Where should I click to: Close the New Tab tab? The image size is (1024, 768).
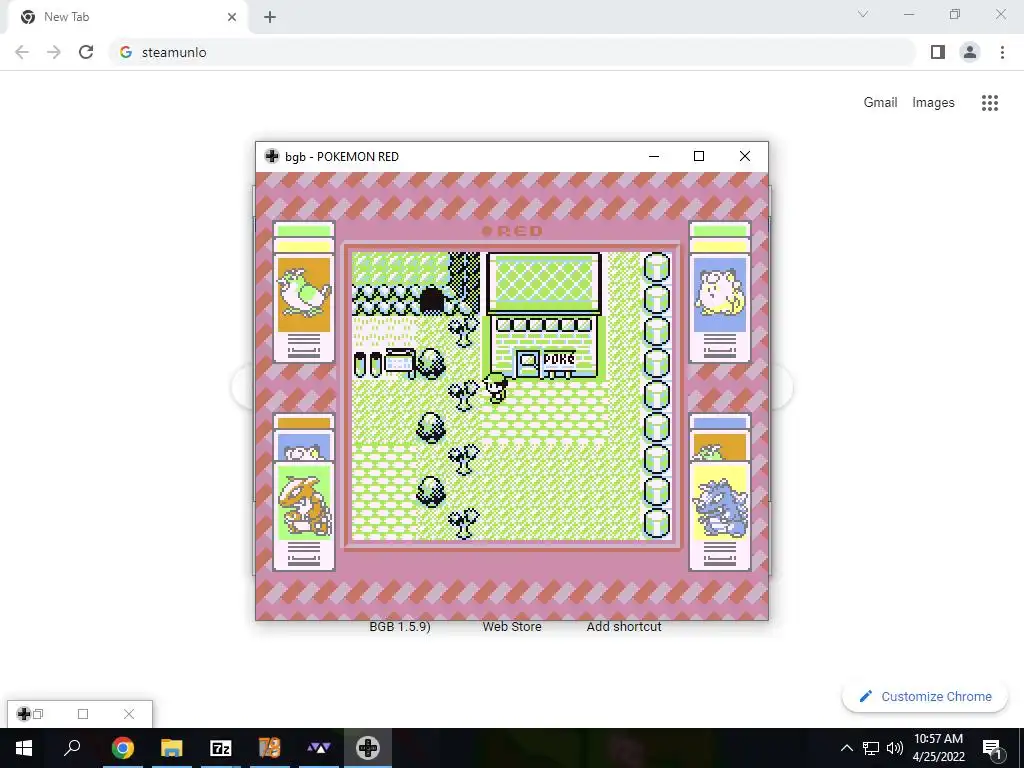[x=232, y=17]
